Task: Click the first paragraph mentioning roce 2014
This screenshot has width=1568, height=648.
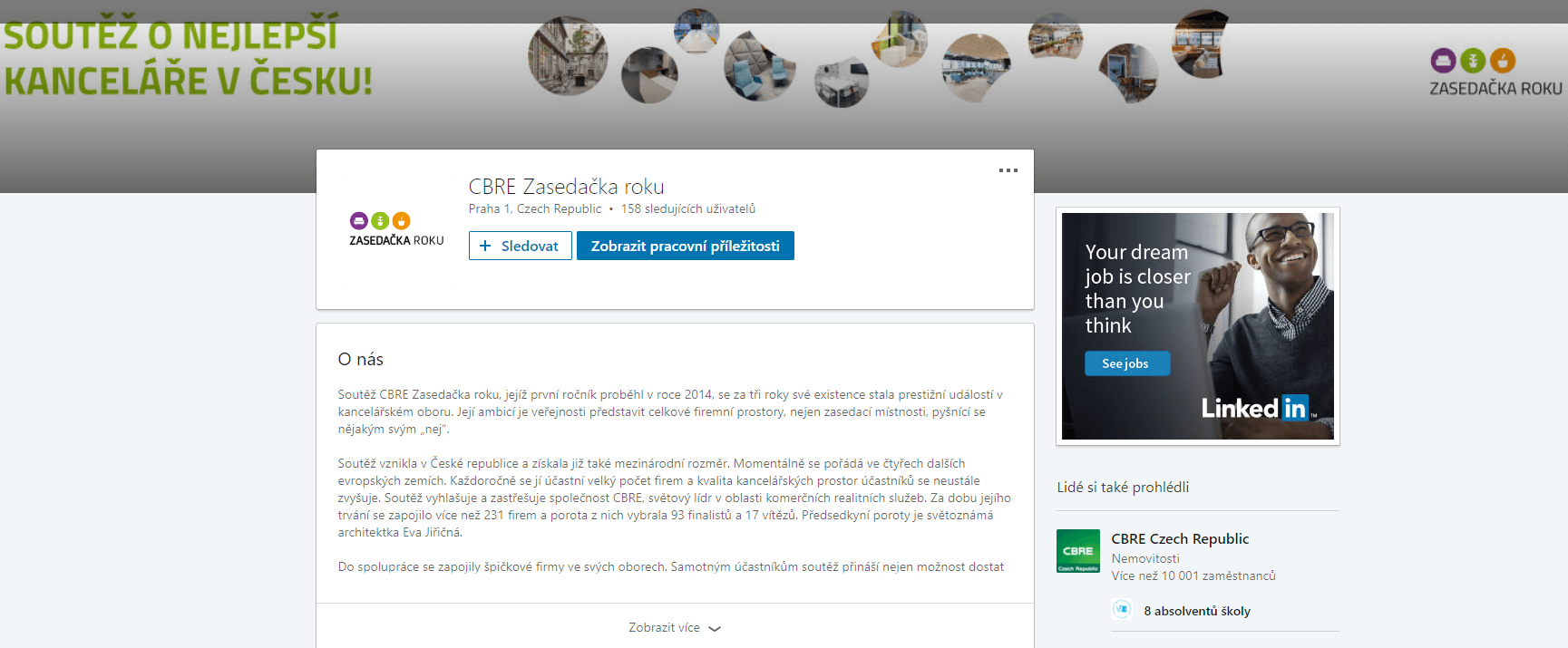Action: (x=670, y=411)
